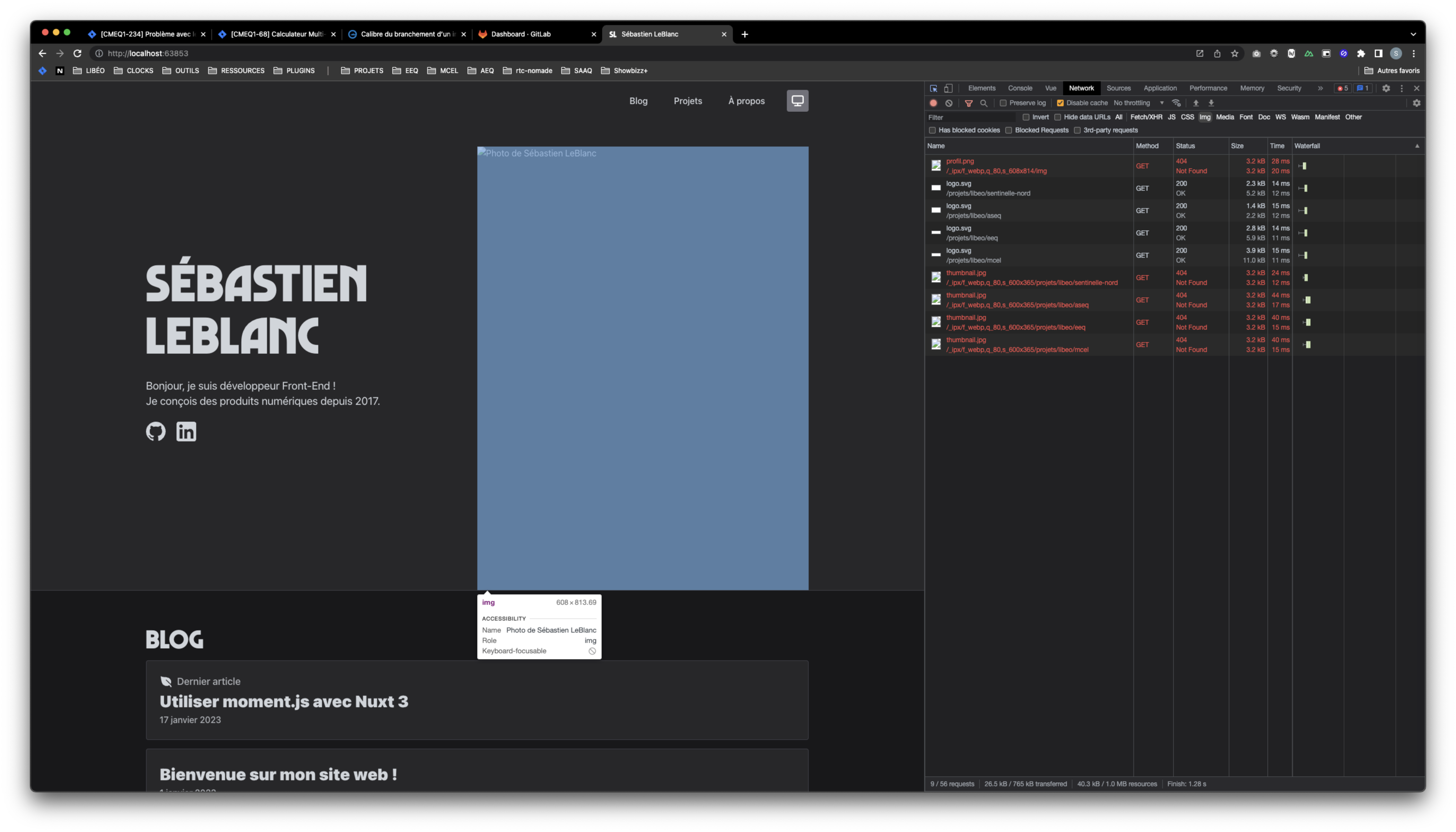This screenshot has width=1456, height=832.
Task: Sort by the Waterfall column header
Action: tap(1357, 146)
